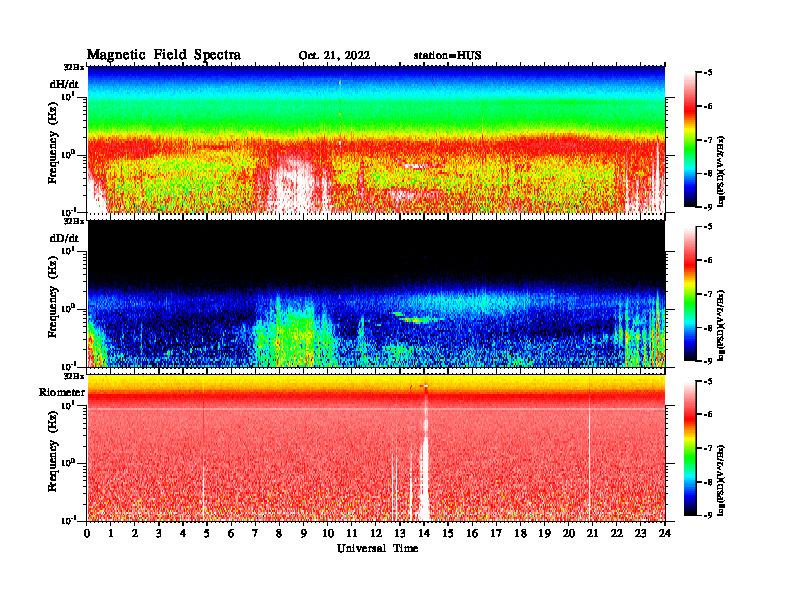Click the hour "3" tick label
Screen dimensions: 792x612
(x=159, y=534)
